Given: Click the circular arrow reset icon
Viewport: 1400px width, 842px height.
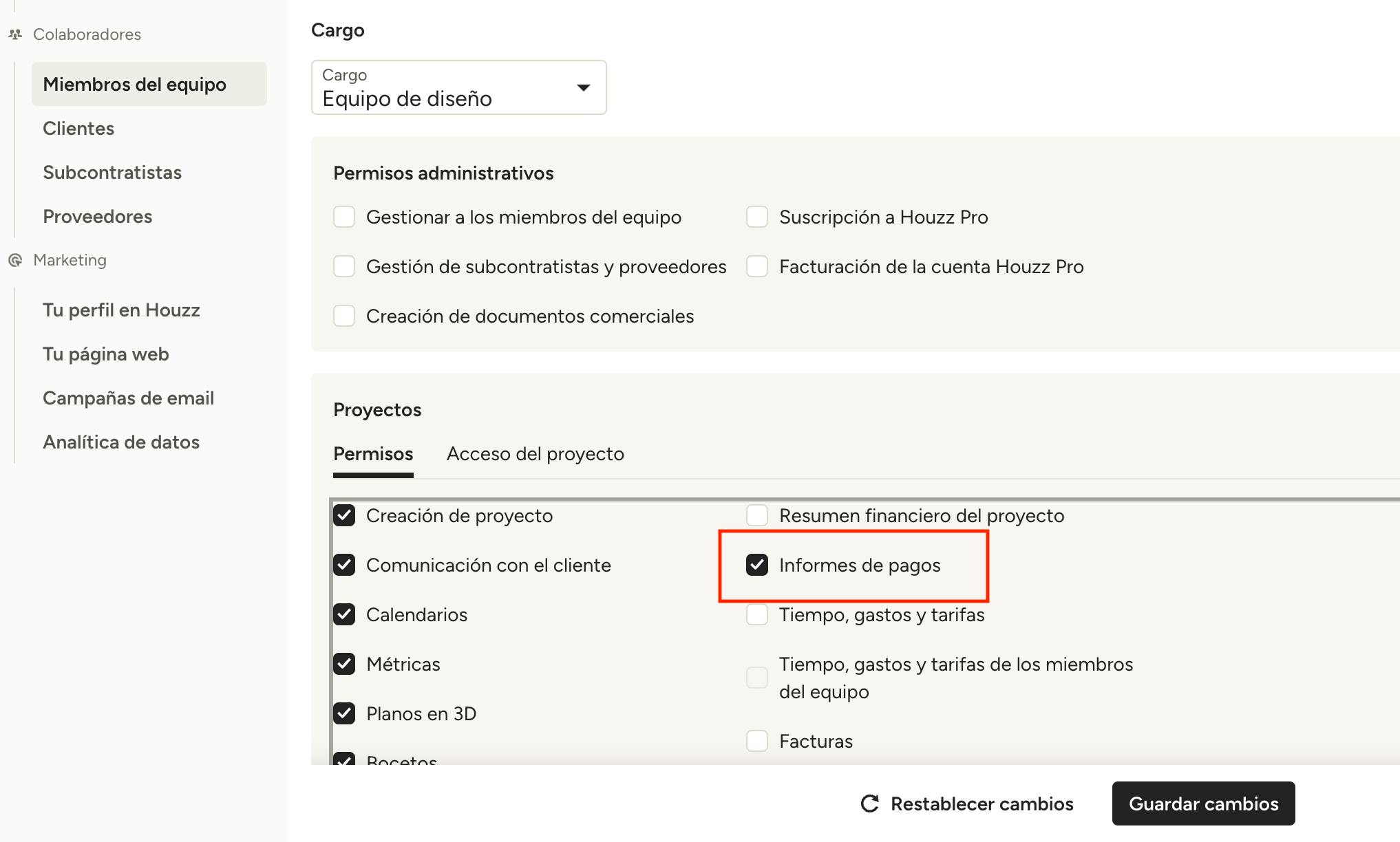Looking at the screenshot, I should [870, 803].
